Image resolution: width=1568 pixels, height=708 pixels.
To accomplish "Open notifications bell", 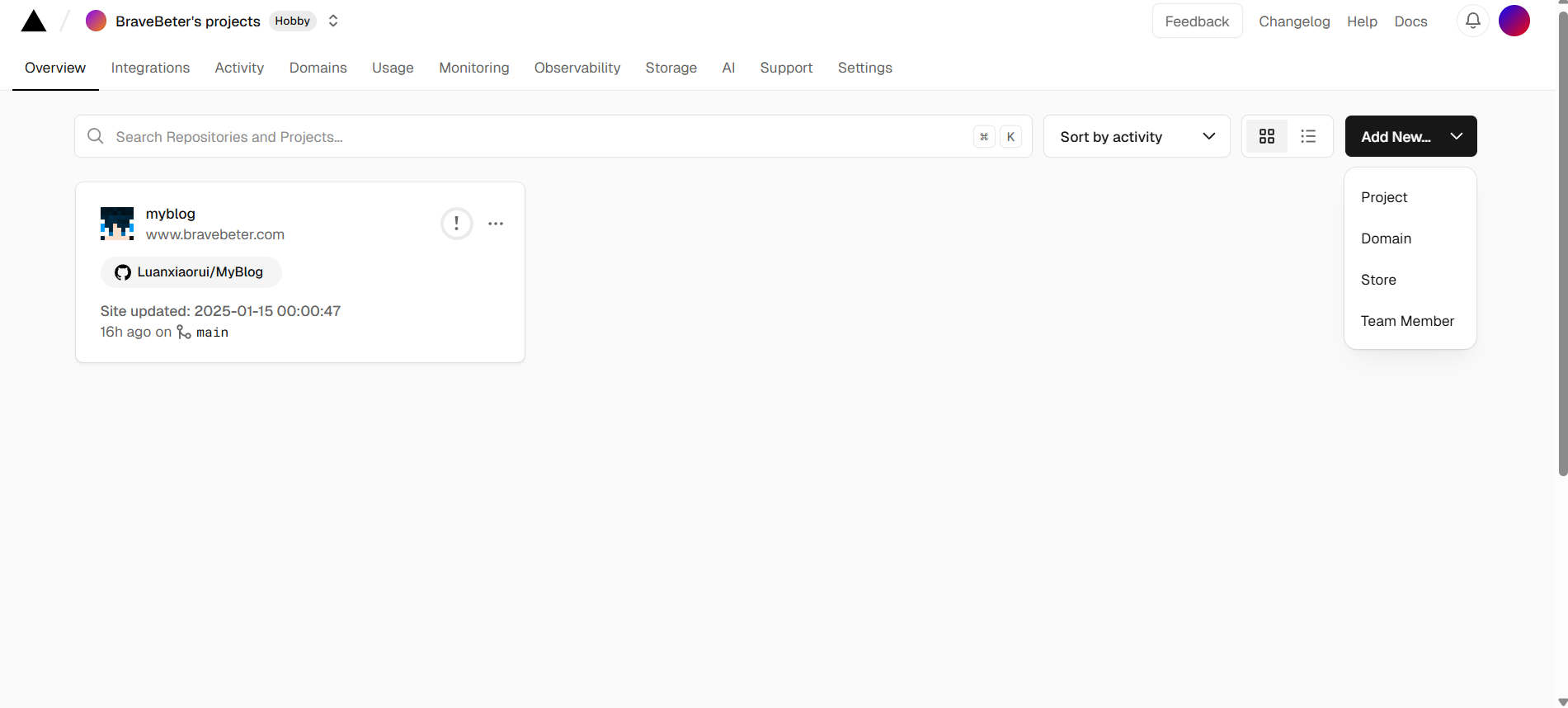I will click(1473, 21).
